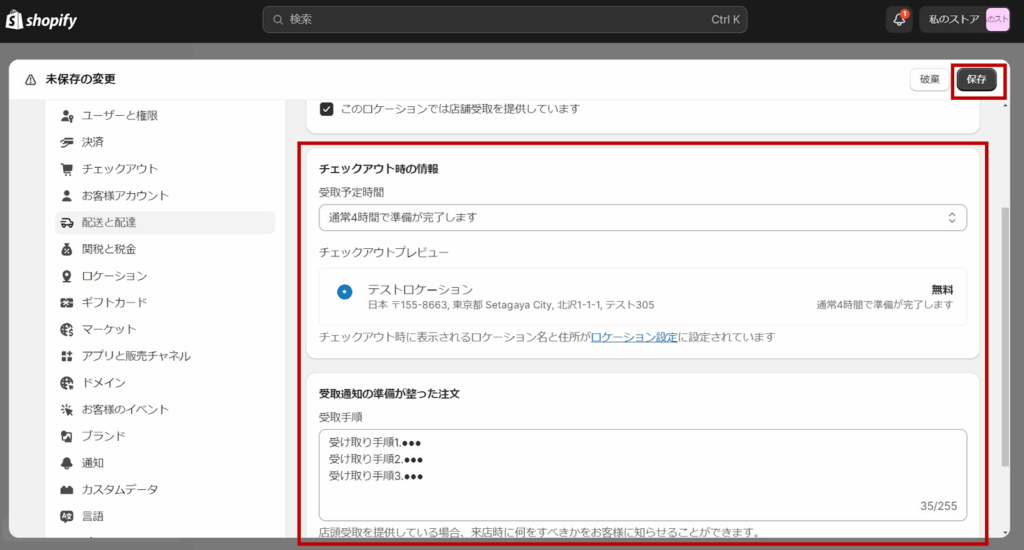Open the notifications bell
The width and height of the screenshot is (1024, 550).
coord(899,20)
